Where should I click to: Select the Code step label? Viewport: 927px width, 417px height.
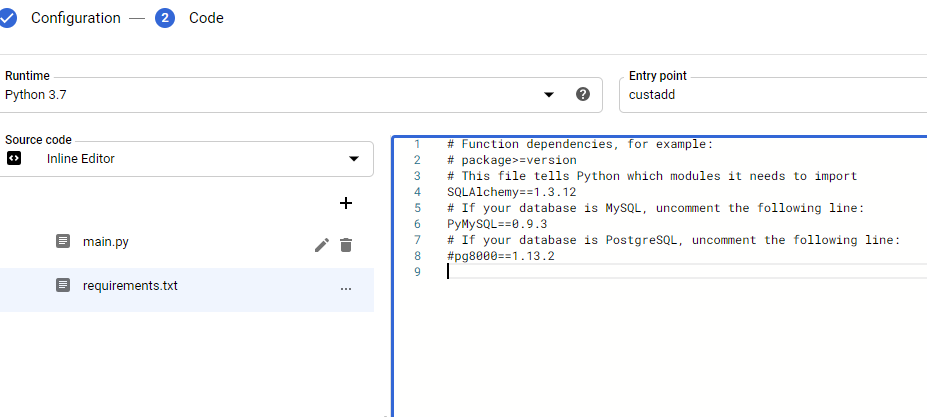point(206,18)
